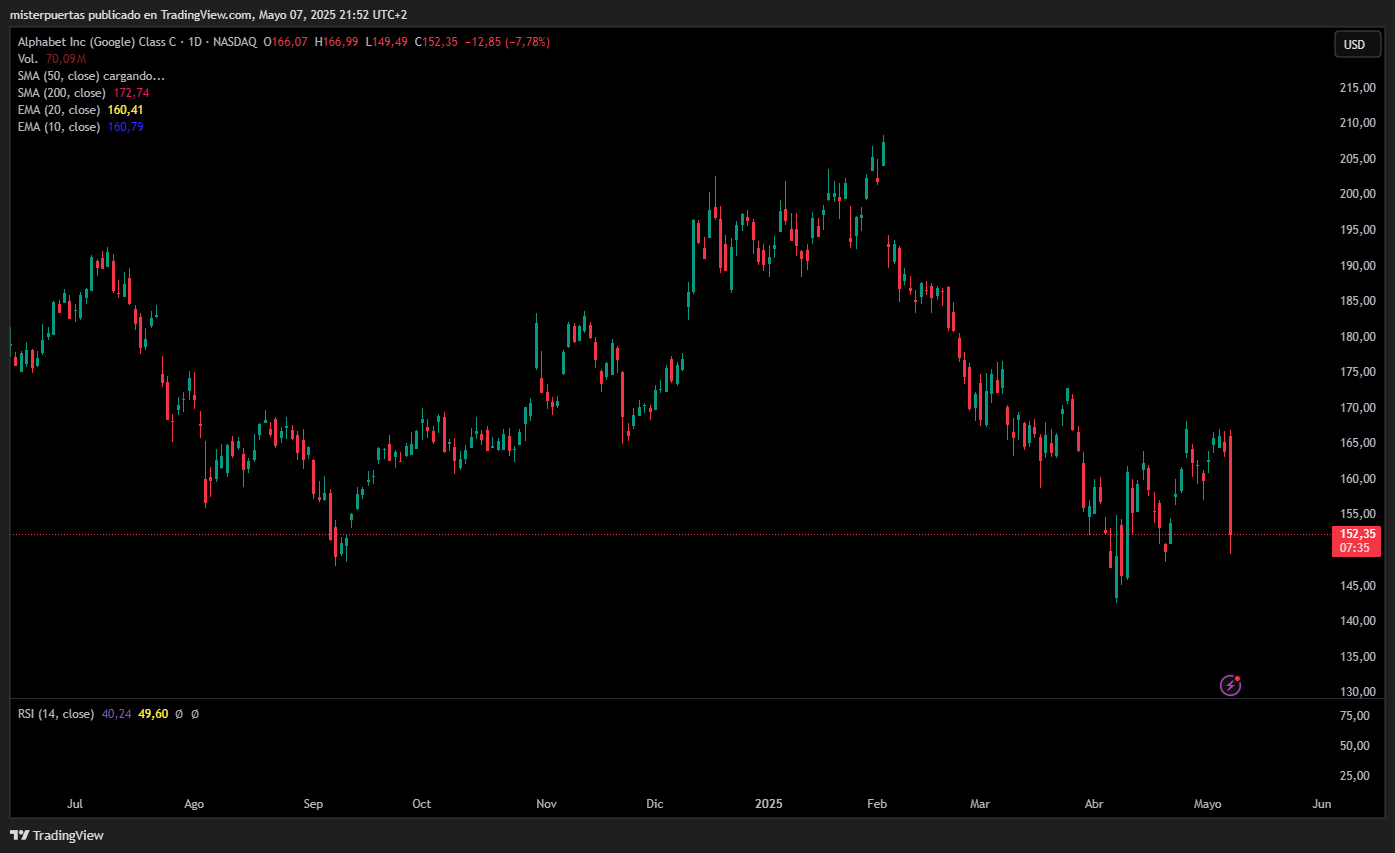The image size is (1395, 853).
Task: Click the low price value L149,49
Action: click(x=386, y=42)
